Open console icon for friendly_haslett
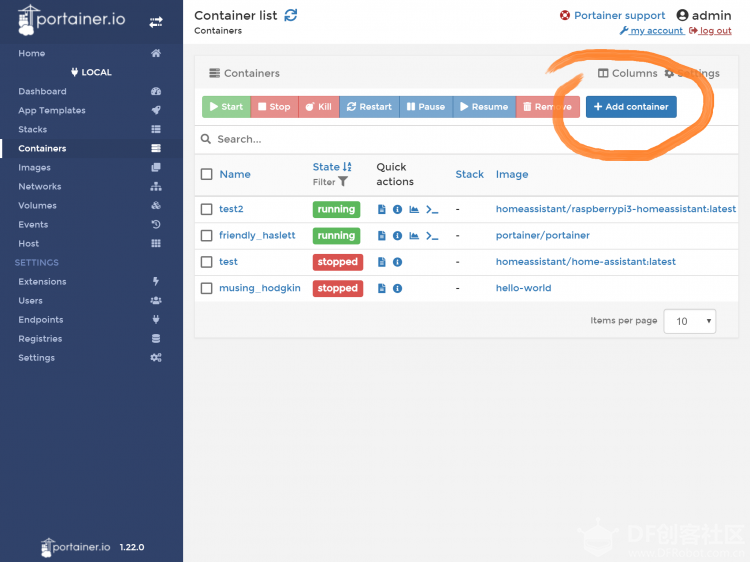750x562 pixels. [432, 236]
